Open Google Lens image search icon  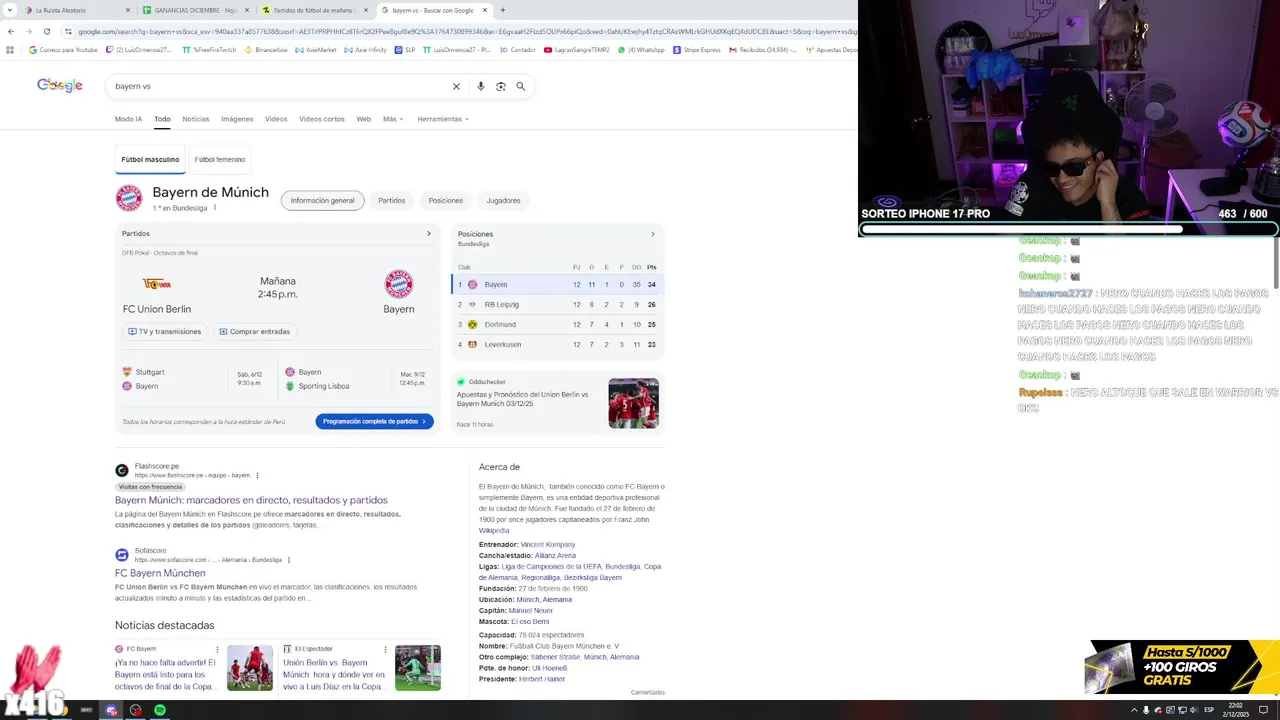click(x=501, y=86)
